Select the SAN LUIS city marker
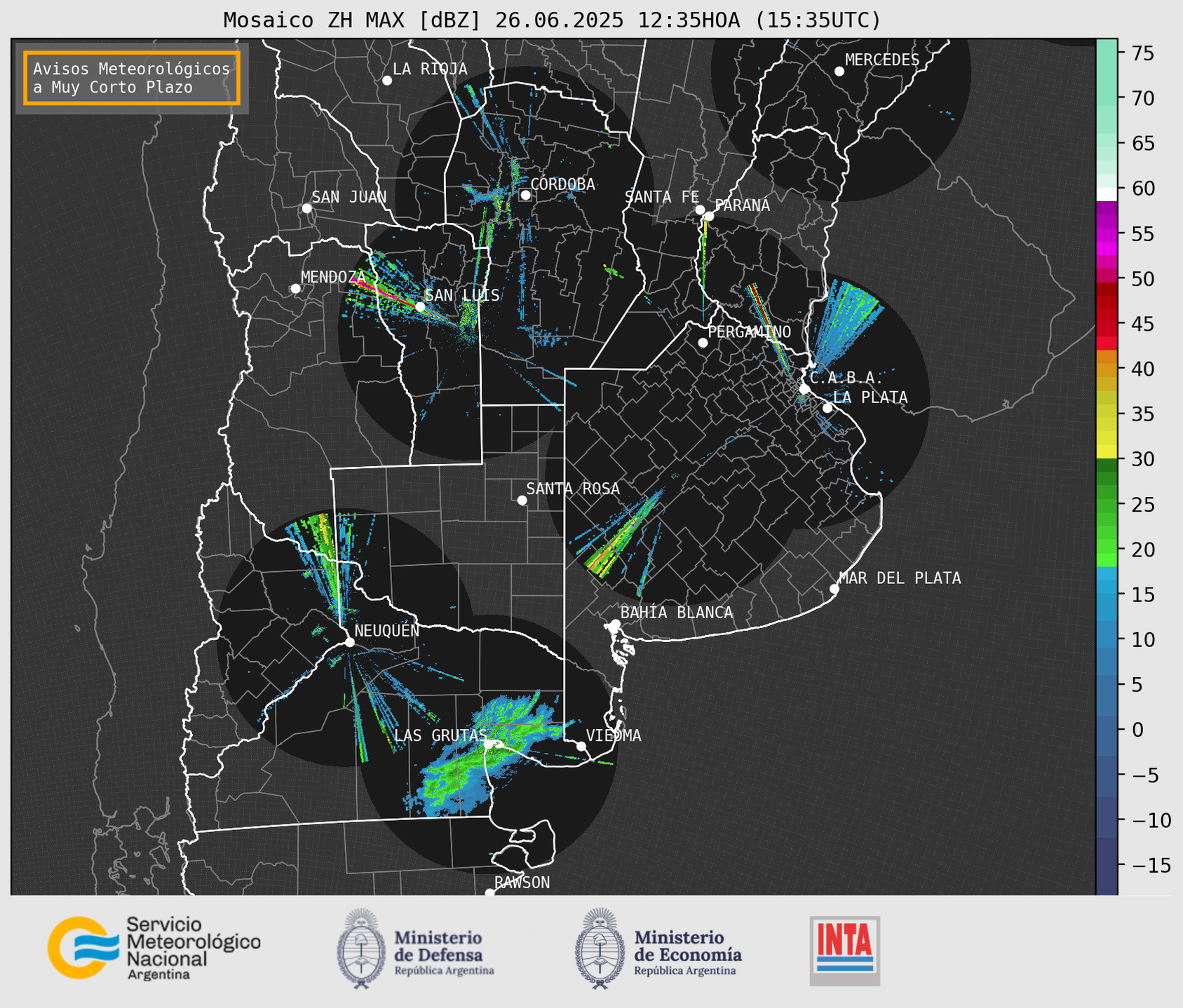 coord(420,307)
